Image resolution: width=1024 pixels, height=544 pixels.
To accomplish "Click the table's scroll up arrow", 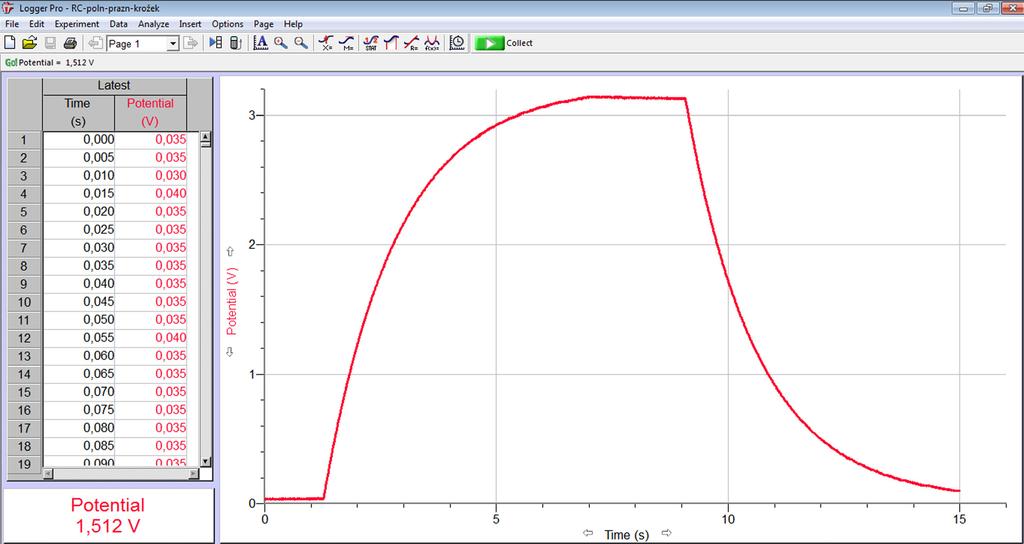I will 205,138.
